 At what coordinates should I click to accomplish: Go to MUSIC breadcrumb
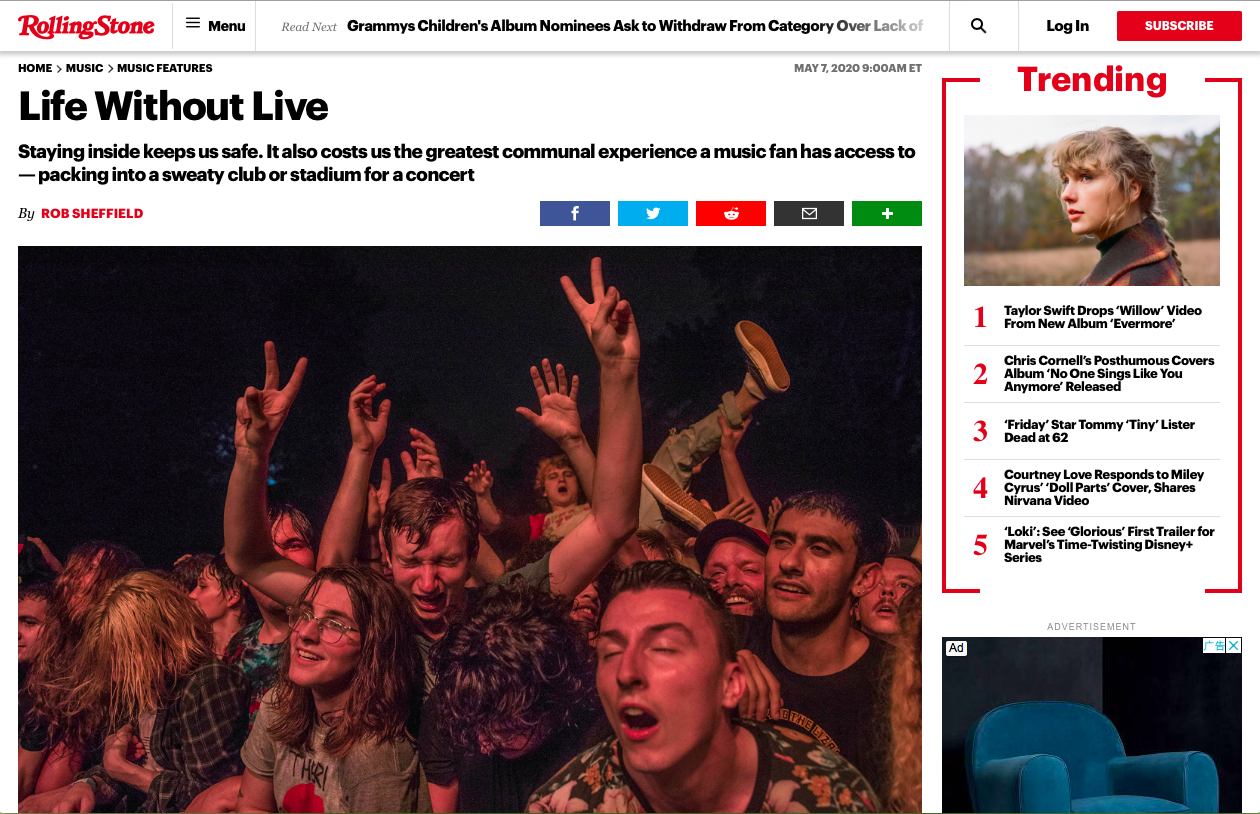click(84, 68)
